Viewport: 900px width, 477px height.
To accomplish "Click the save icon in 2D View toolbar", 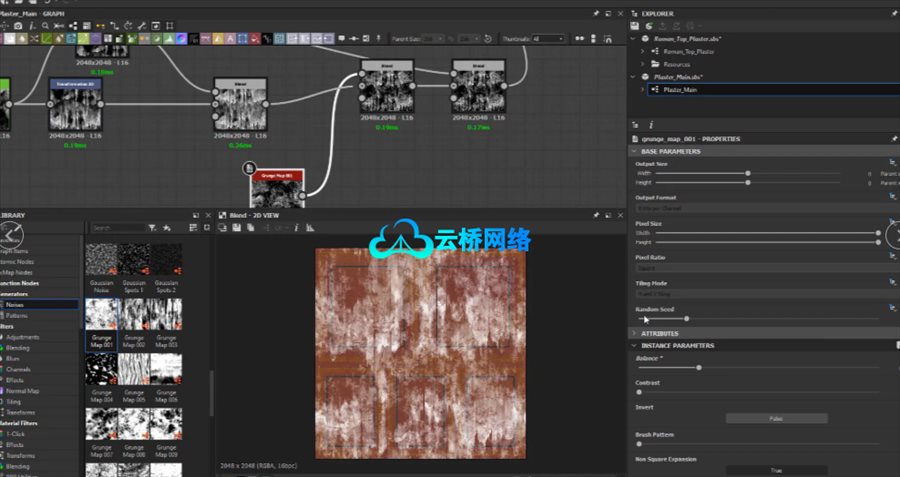I will click(x=236, y=228).
